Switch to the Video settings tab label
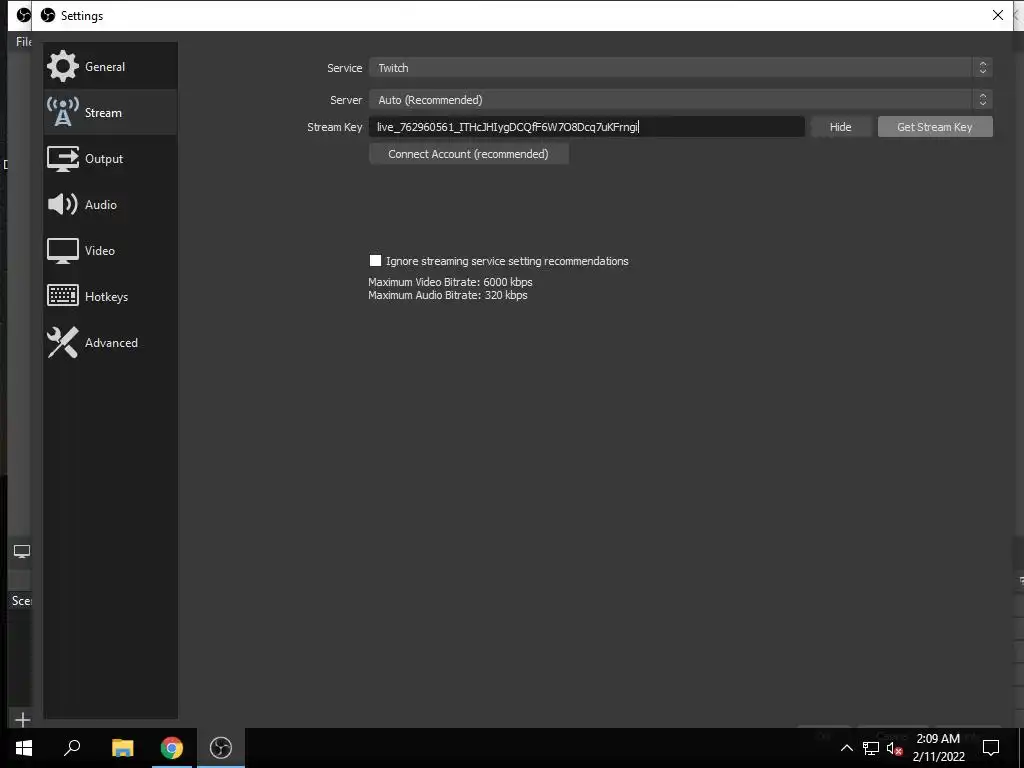 (x=100, y=251)
